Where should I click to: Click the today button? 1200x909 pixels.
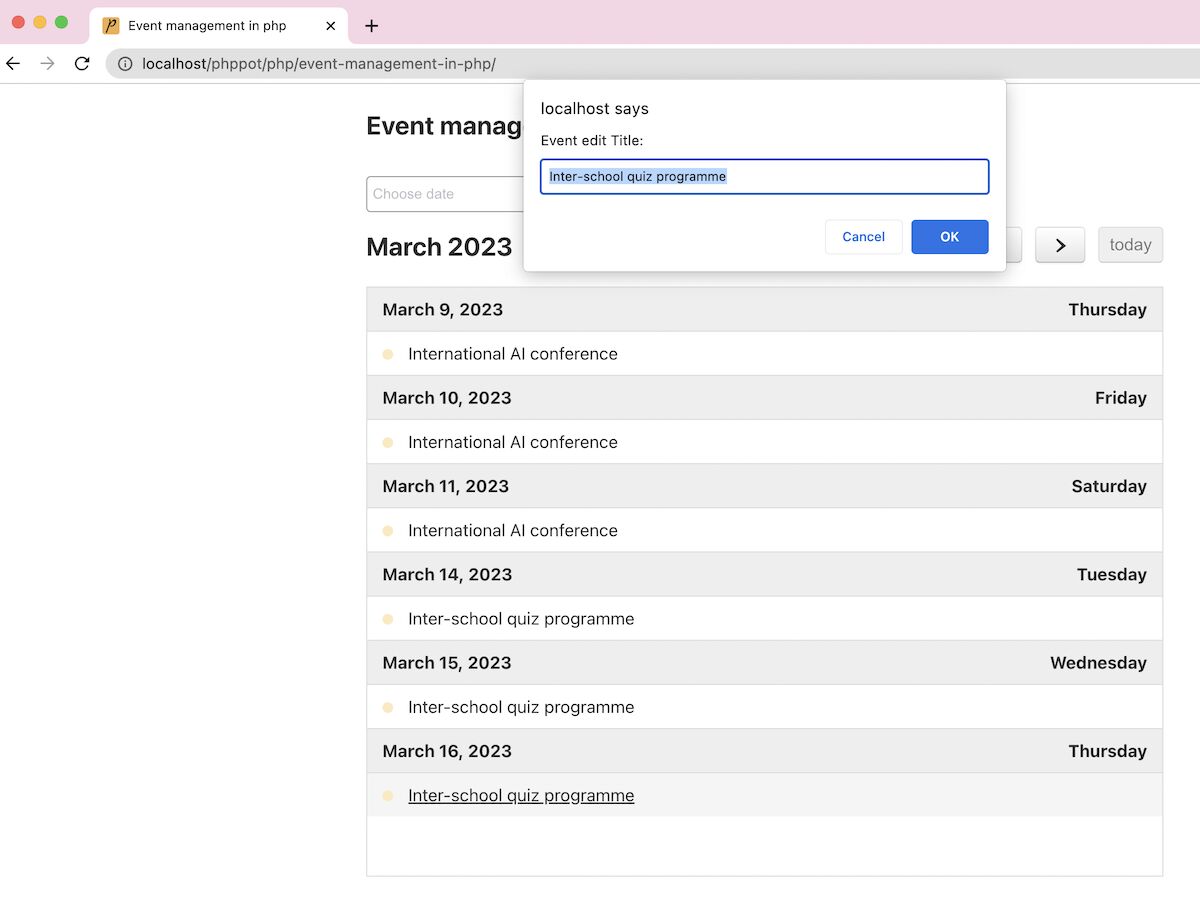(x=1130, y=245)
